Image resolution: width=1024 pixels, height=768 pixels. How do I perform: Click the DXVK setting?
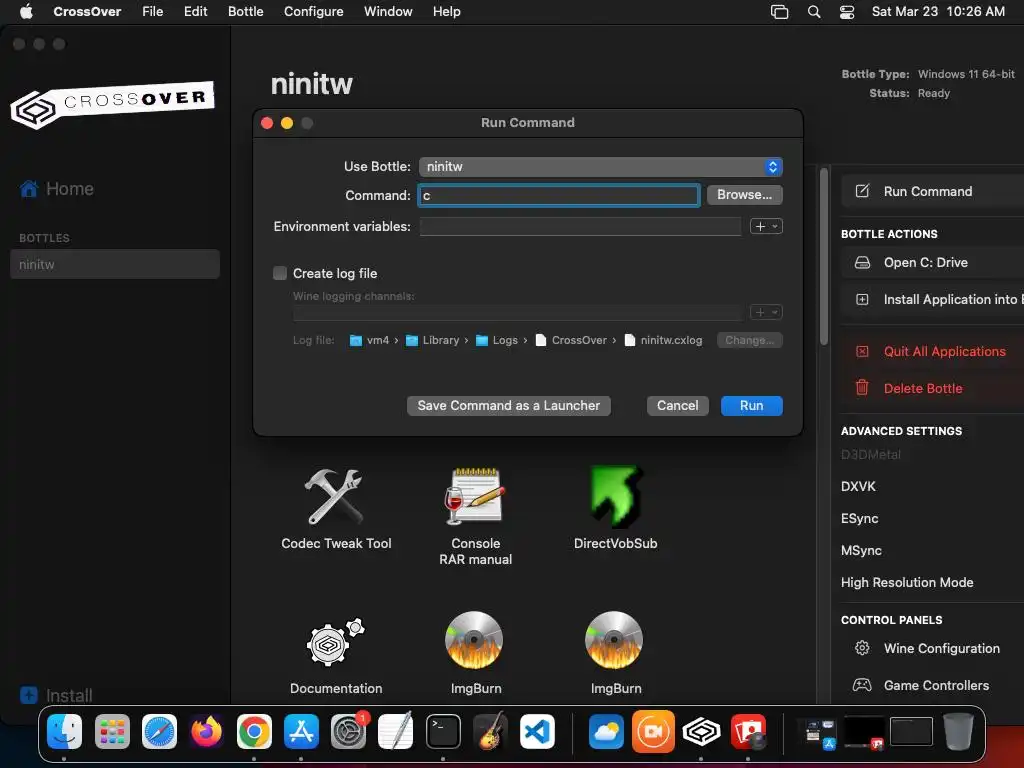(x=859, y=487)
